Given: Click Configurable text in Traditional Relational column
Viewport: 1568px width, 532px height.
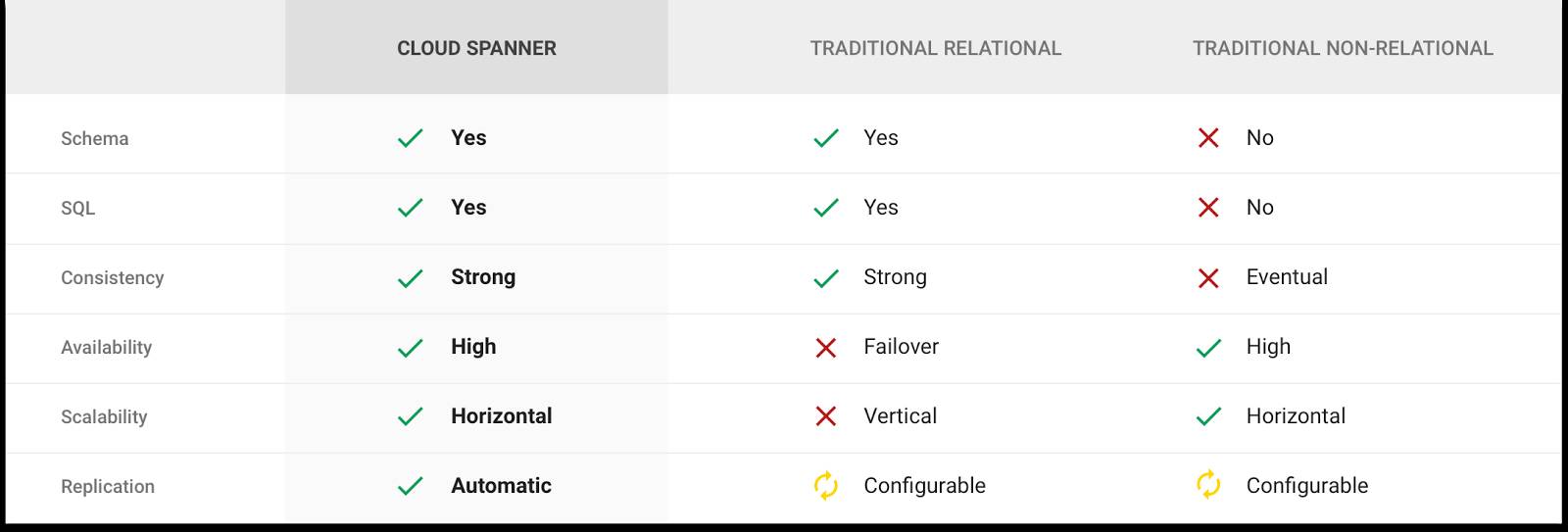Looking at the screenshot, I should point(924,486).
